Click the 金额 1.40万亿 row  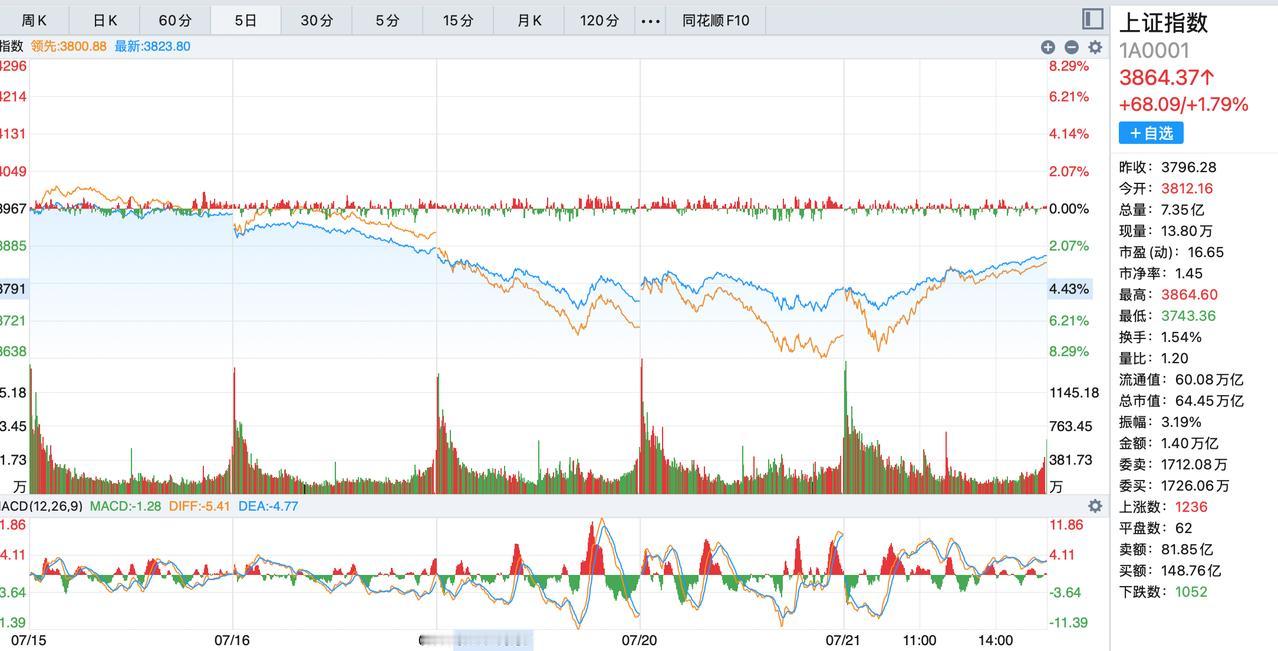point(1168,443)
